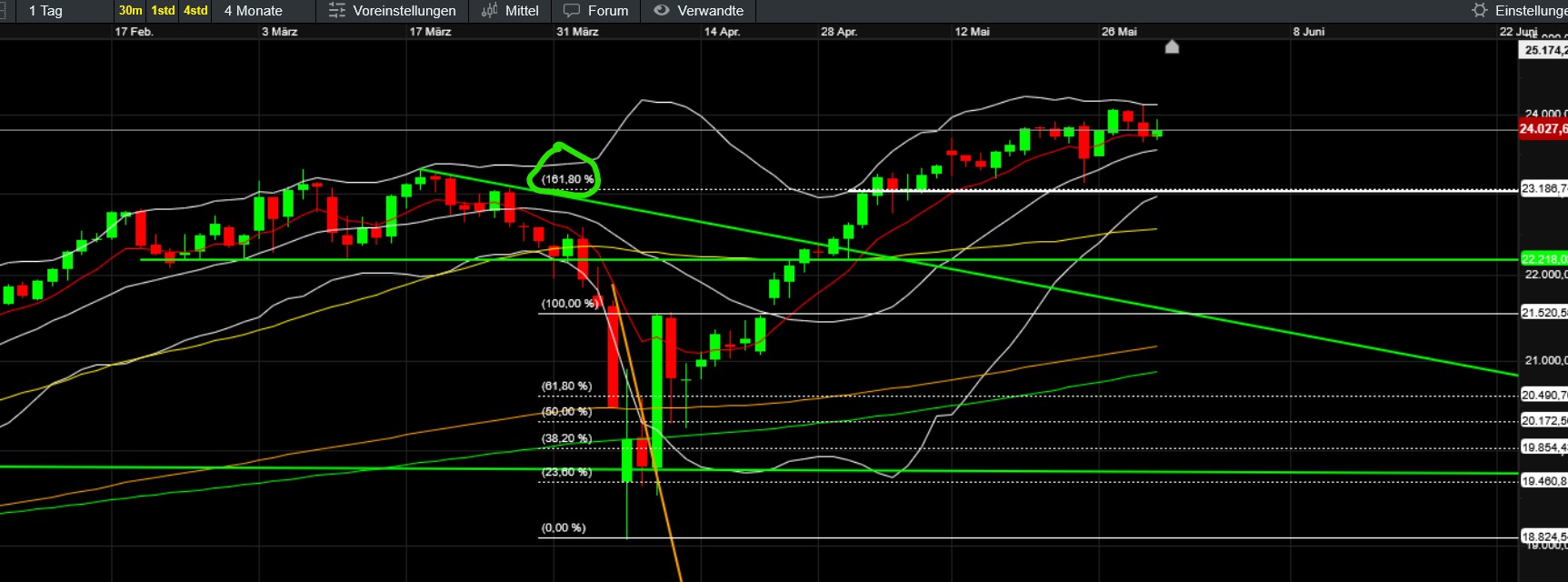Viewport: 1568px width, 582px height.
Task: Click the 20.490,7 price level label
Action: click(1543, 396)
